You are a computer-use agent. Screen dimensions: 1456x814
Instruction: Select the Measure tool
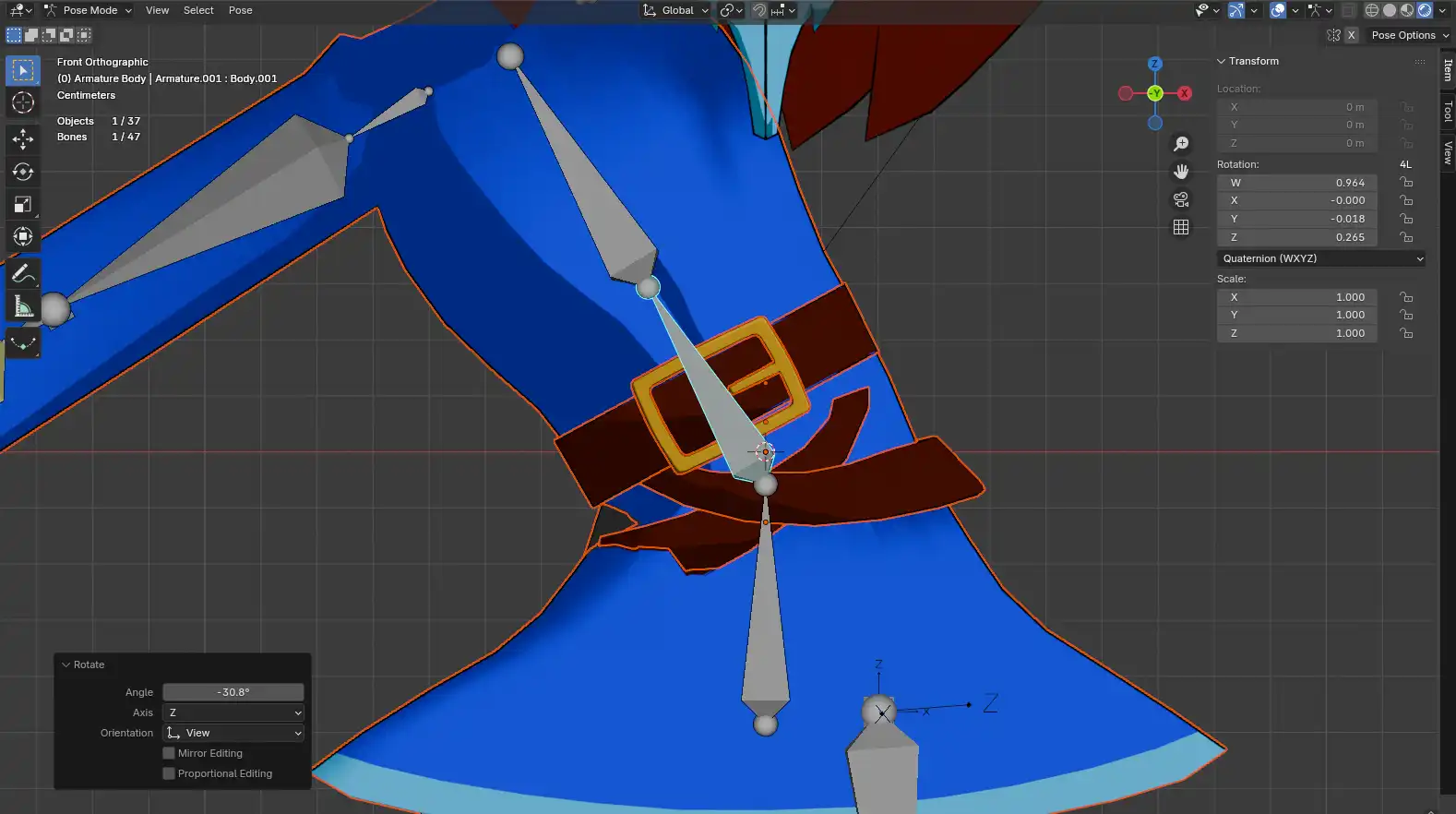click(x=23, y=305)
